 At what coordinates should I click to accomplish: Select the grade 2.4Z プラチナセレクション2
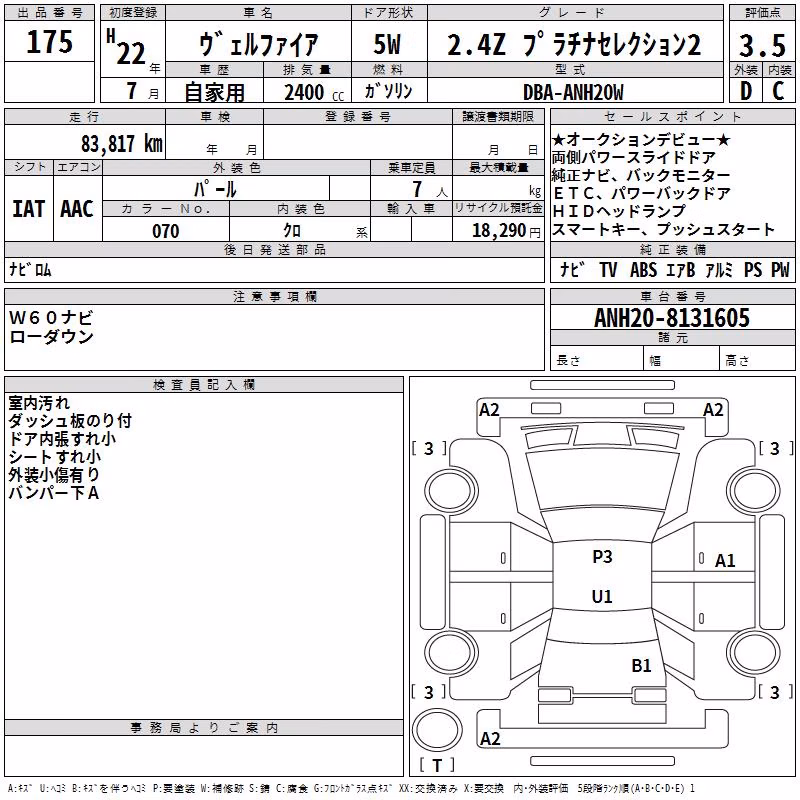tap(574, 44)
